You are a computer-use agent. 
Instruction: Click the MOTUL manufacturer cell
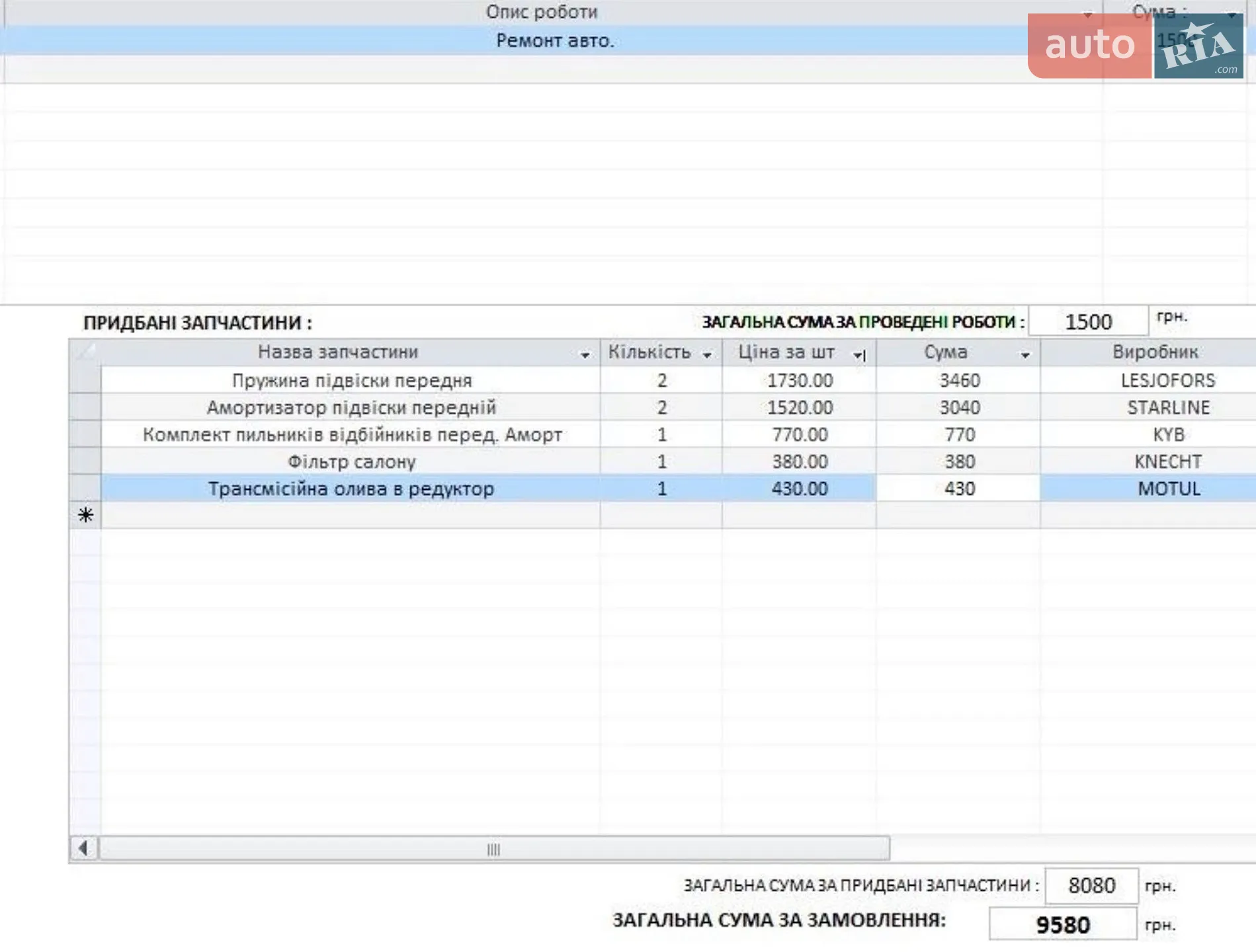click(x=1168, y=489)
